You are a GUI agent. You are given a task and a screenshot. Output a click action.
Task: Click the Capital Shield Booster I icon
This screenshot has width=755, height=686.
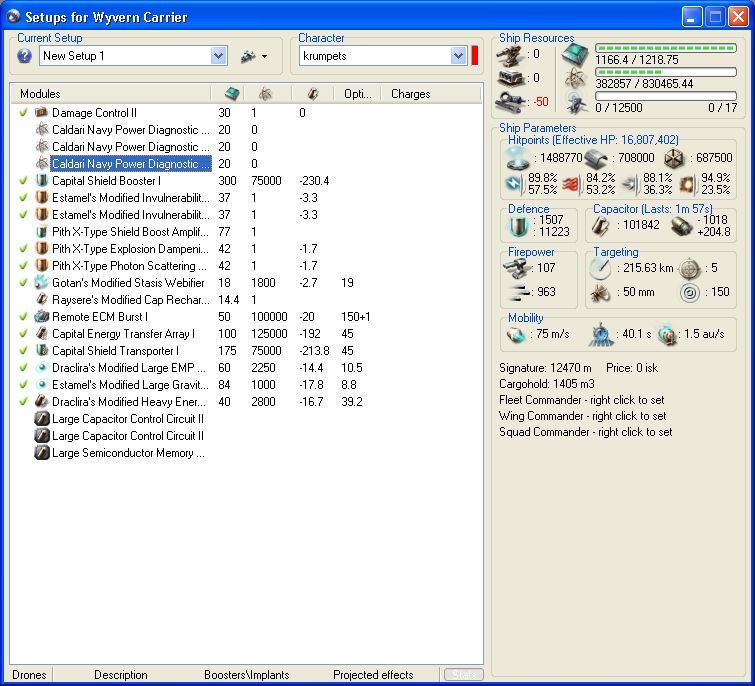pos(42,181)
